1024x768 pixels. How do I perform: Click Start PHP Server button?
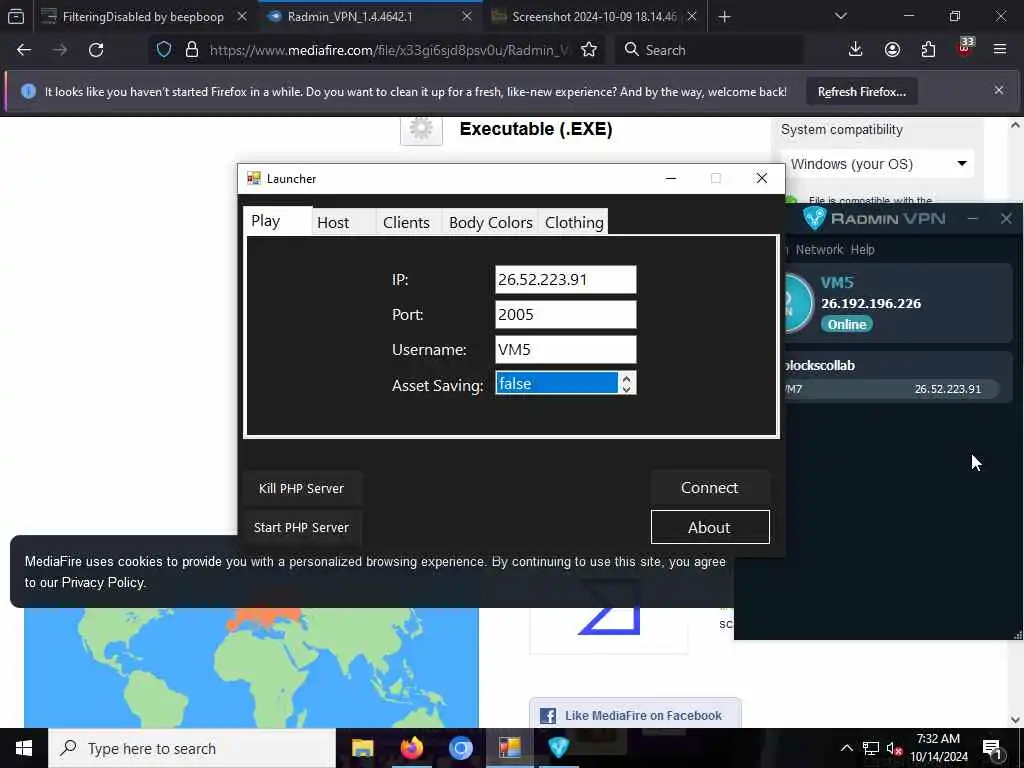301,527
